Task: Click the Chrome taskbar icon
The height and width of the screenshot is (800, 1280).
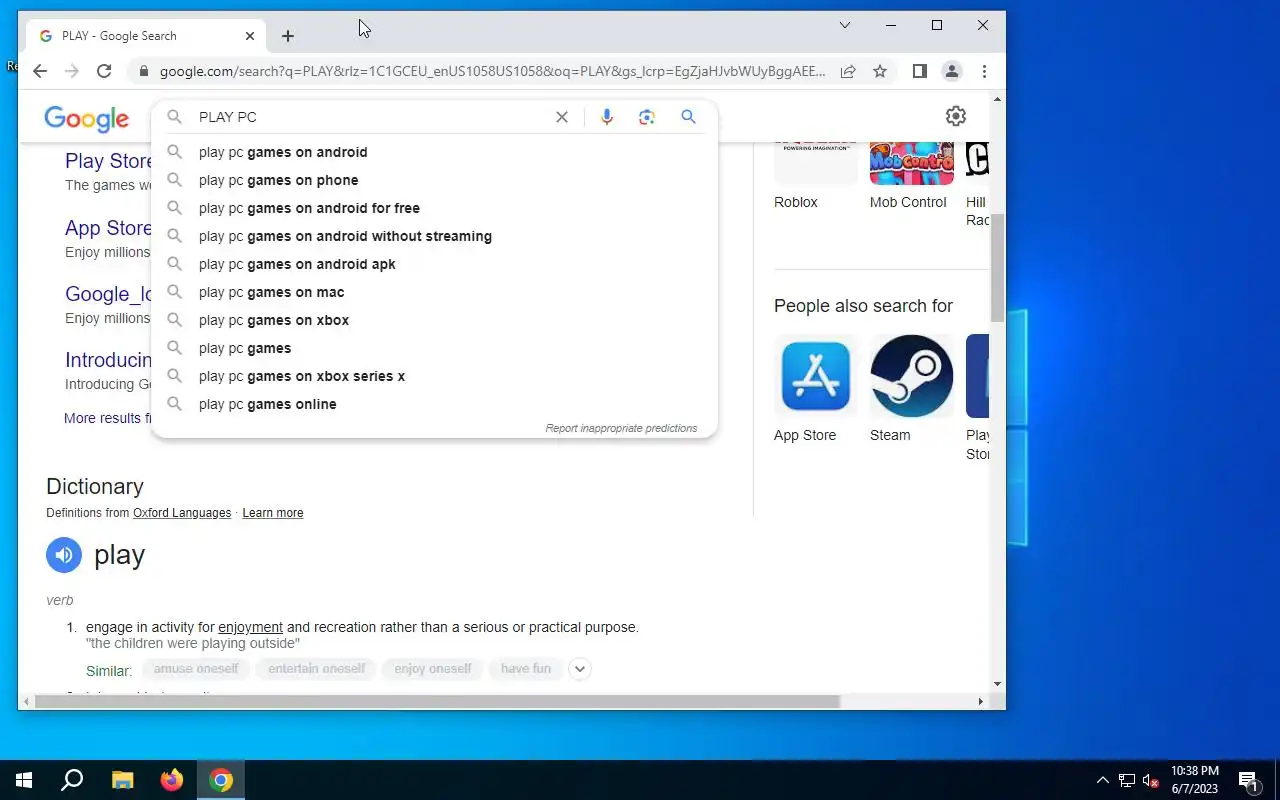Action: (221, 780)
